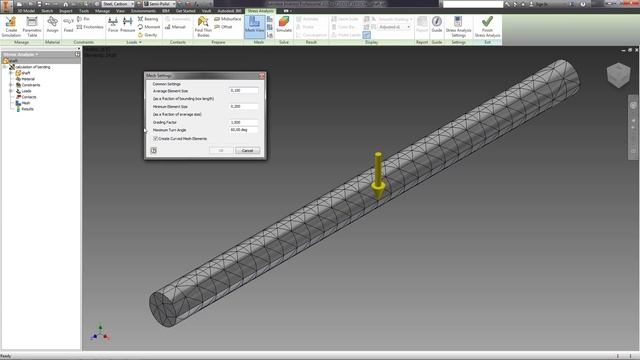Select the Stress Analysis ribbon tab
Image resolution: width=640 pixels, height=360 pixels.
[x=260, y=11]
